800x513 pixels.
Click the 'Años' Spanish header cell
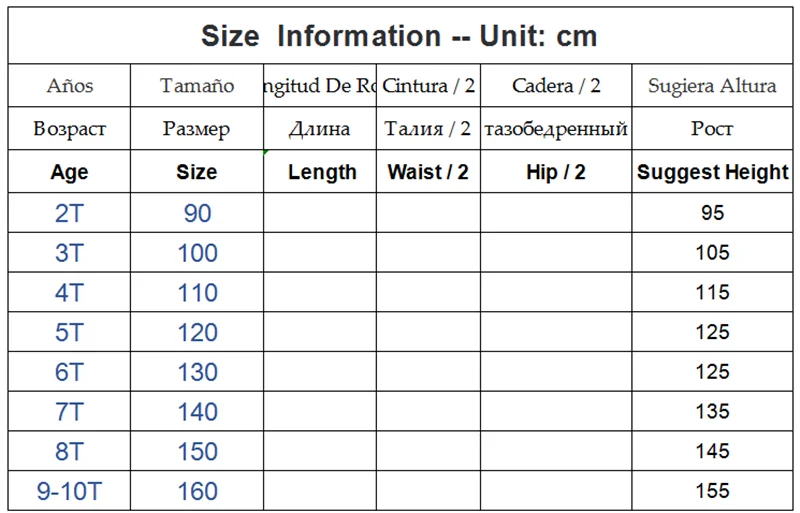point(69,86)
